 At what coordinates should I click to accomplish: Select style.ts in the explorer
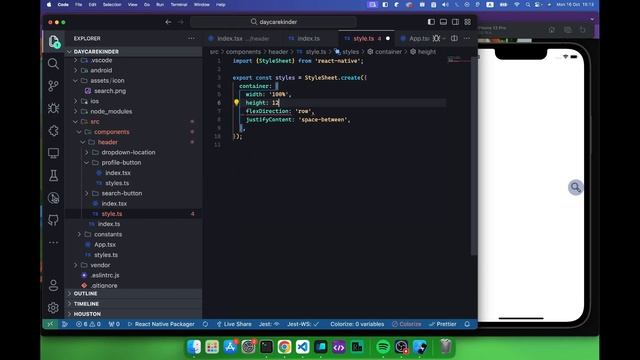[133, 213]
